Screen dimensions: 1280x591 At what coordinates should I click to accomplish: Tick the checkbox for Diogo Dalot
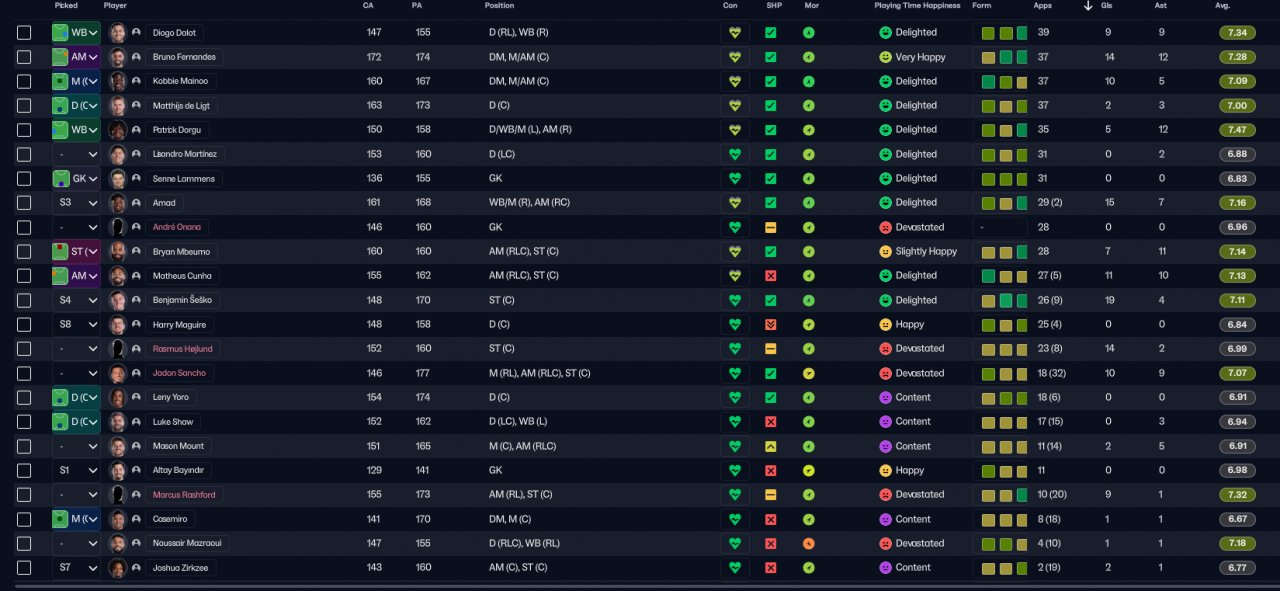point(24,33)
